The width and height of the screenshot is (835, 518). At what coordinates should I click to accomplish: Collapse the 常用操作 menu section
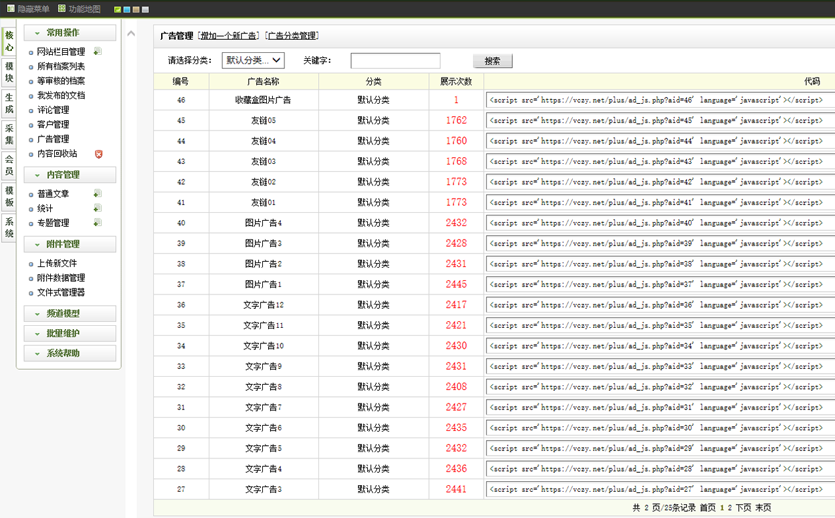click(70, 33)
